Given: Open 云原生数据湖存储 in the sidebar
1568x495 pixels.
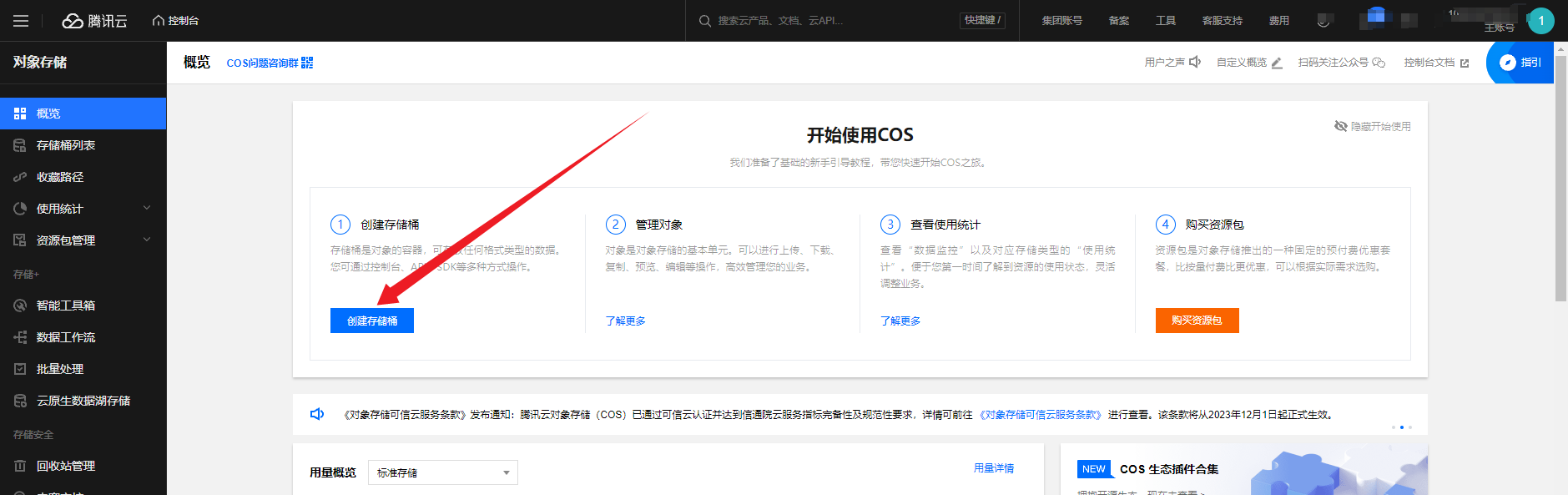Looking at the screenshot, I should pyautogui.click(x=83, y=401).
